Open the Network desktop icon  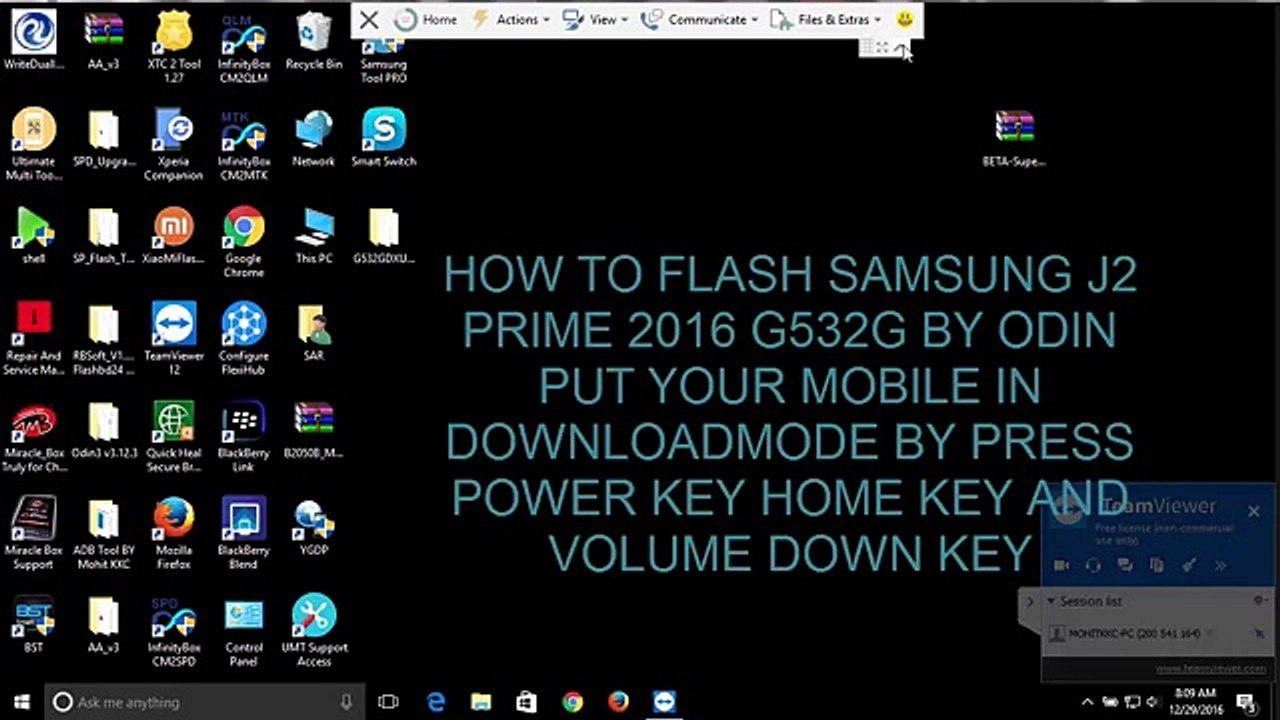coord(314,137)
